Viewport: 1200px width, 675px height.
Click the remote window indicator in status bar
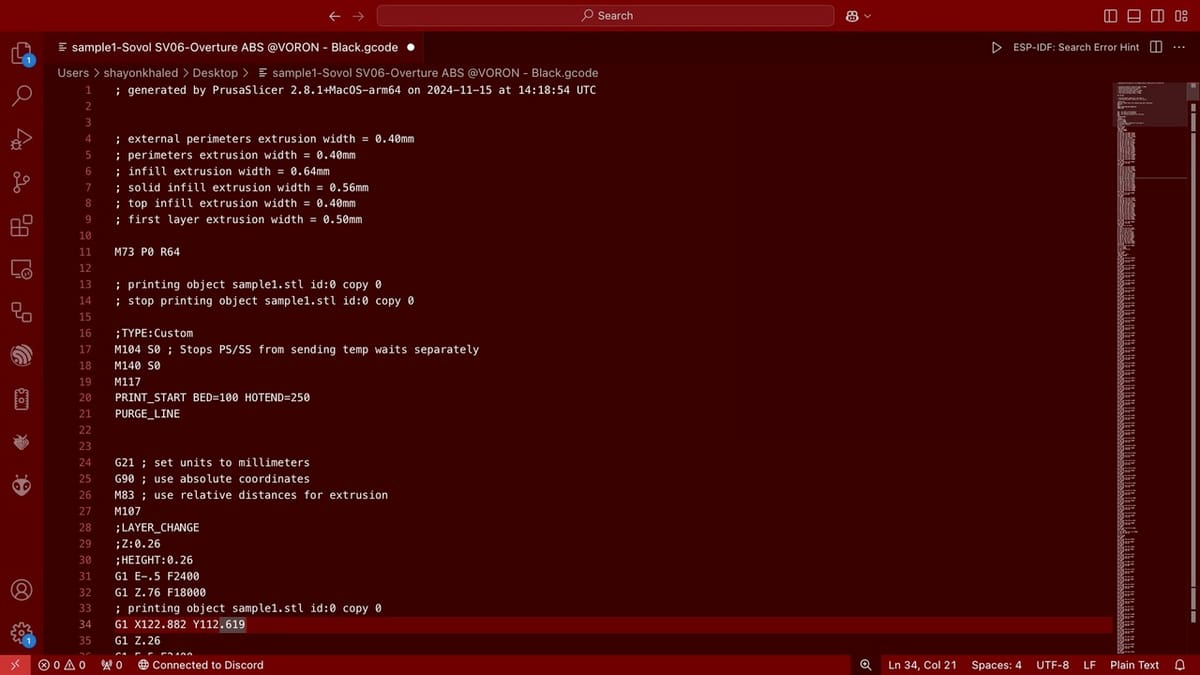point(14,665)
